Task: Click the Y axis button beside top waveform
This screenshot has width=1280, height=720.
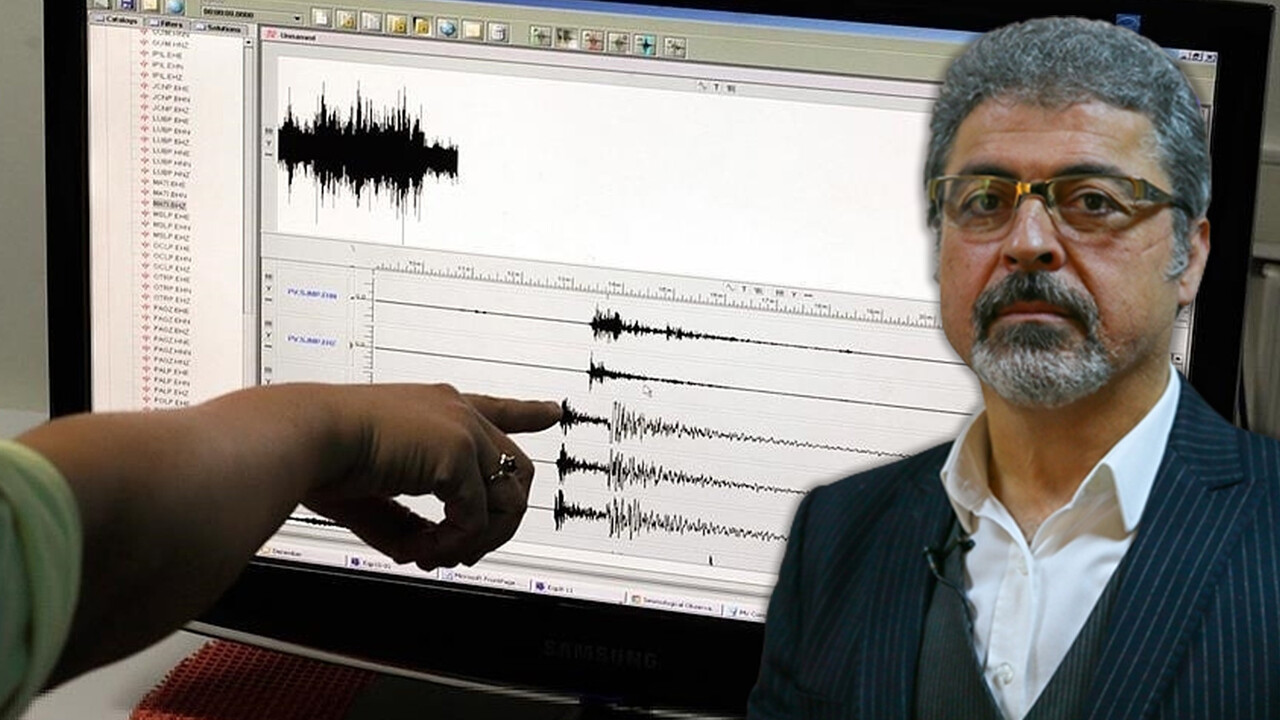Action: pos(268,143)
